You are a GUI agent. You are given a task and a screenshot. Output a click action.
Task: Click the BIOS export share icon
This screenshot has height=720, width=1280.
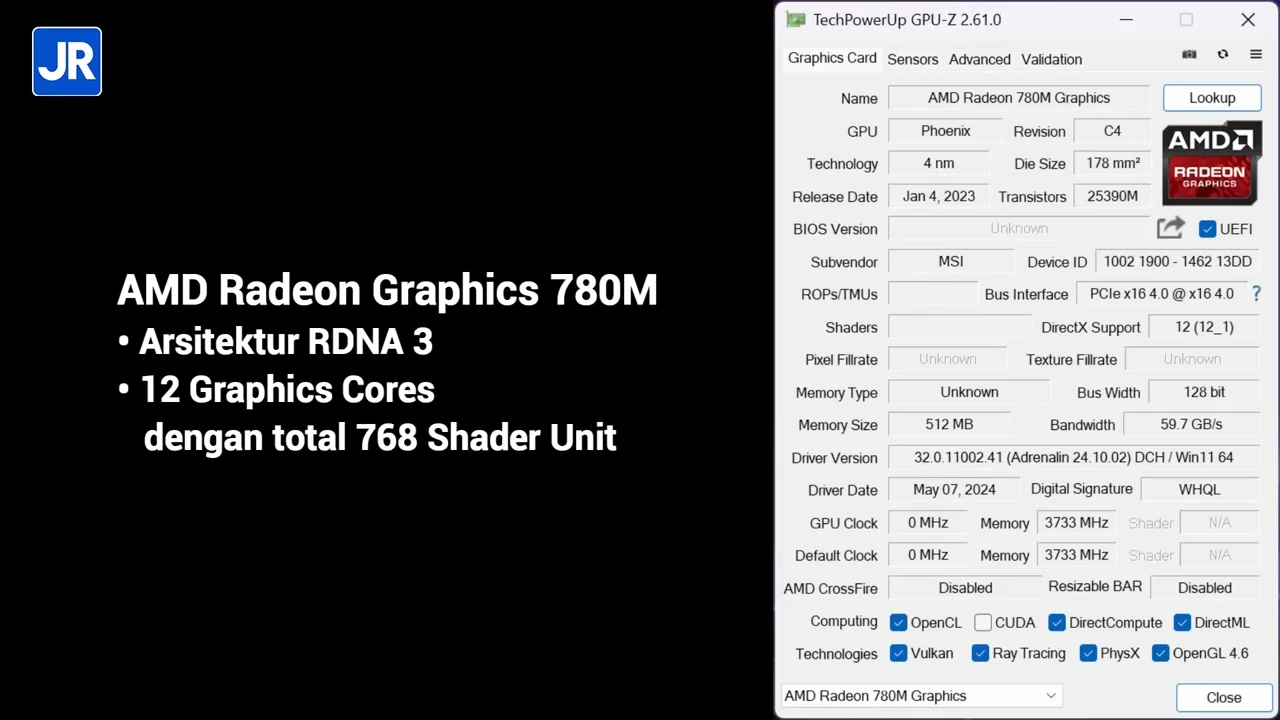[x=1171, y=228]
